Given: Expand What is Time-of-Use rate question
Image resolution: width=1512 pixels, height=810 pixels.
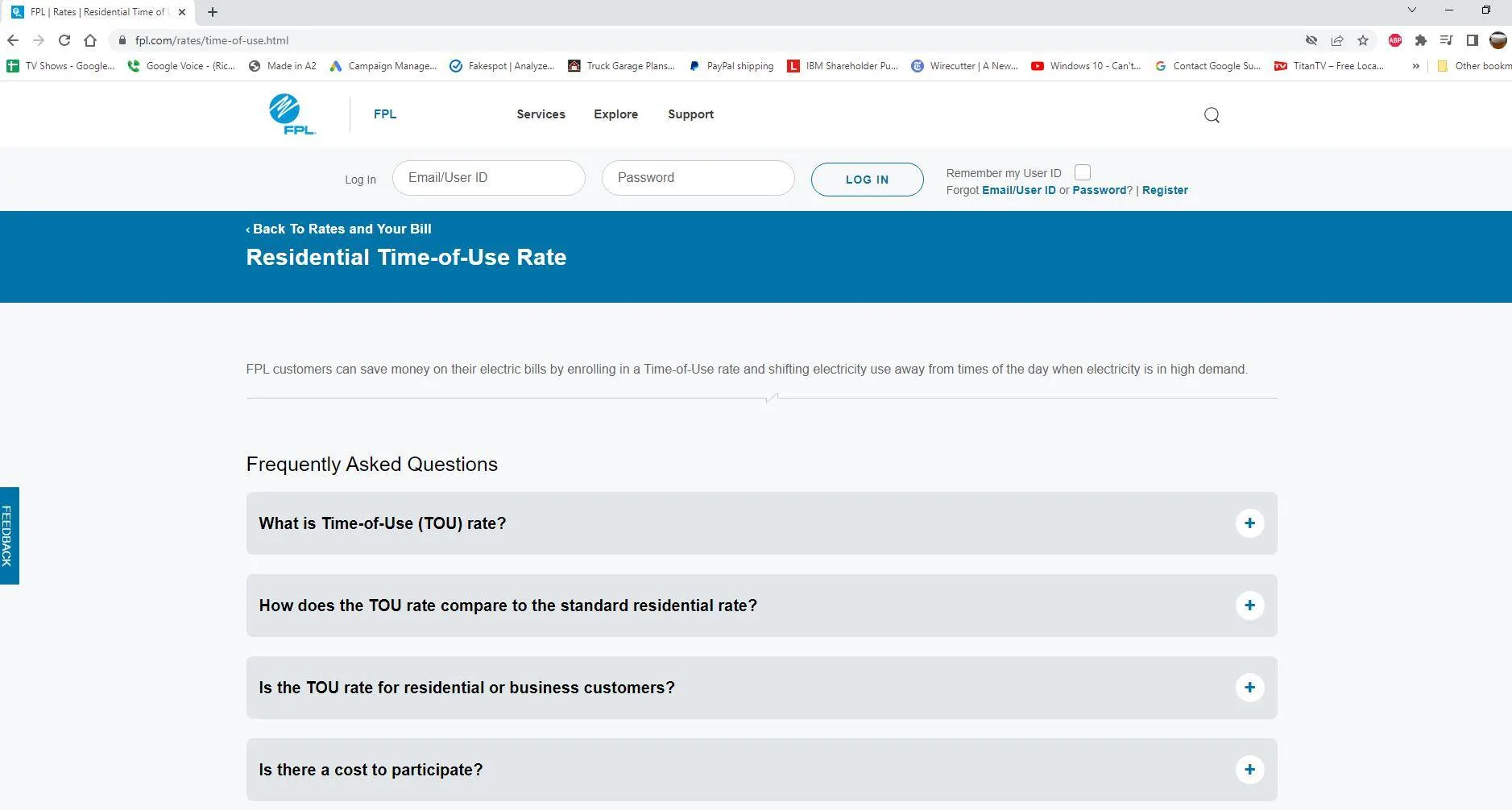Looking at the screenshot, I should point(761,523).
